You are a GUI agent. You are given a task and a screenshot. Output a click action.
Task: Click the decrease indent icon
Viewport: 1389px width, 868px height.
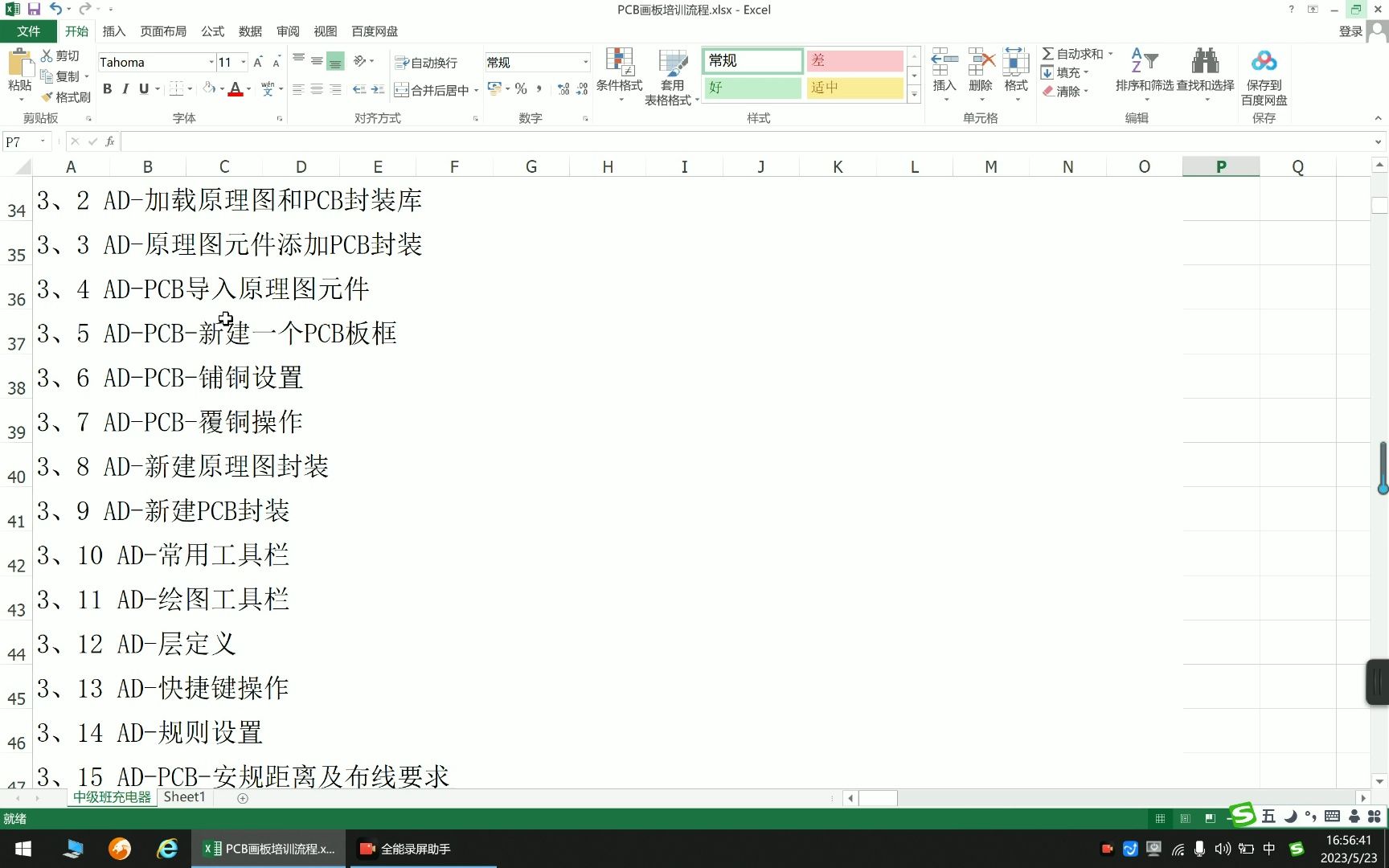click(x=359, y=89)
